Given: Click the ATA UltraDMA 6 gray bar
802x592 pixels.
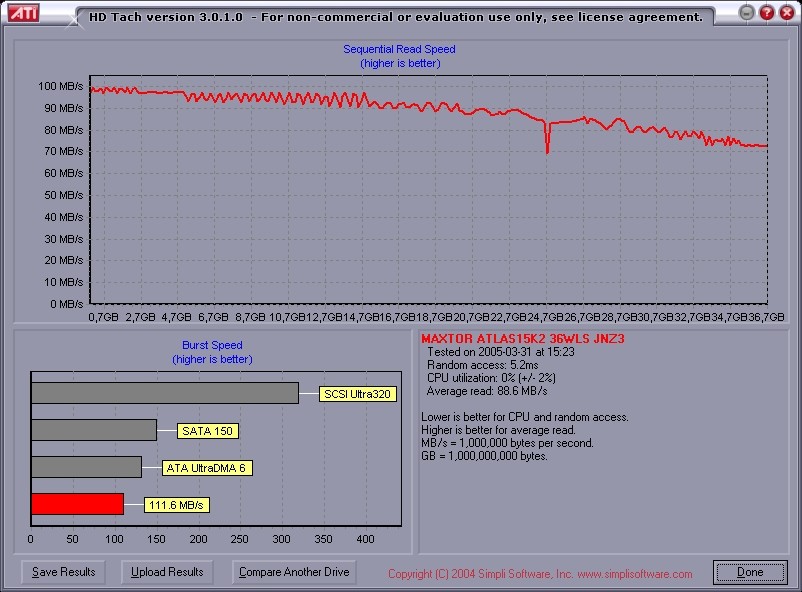Looking at the screenshot, I should pos(86,467).
